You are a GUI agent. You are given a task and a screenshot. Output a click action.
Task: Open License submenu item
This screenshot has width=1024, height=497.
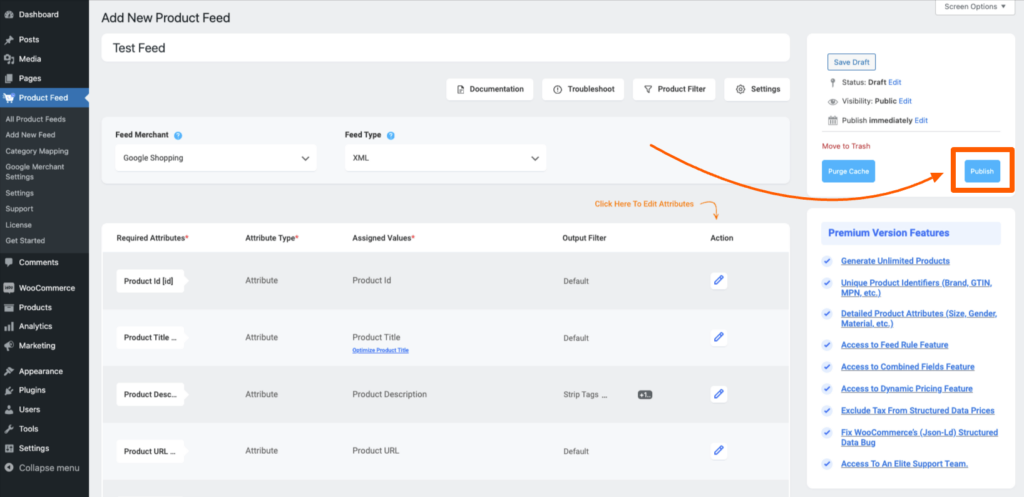pyautogui.click(x=18, y=225)
